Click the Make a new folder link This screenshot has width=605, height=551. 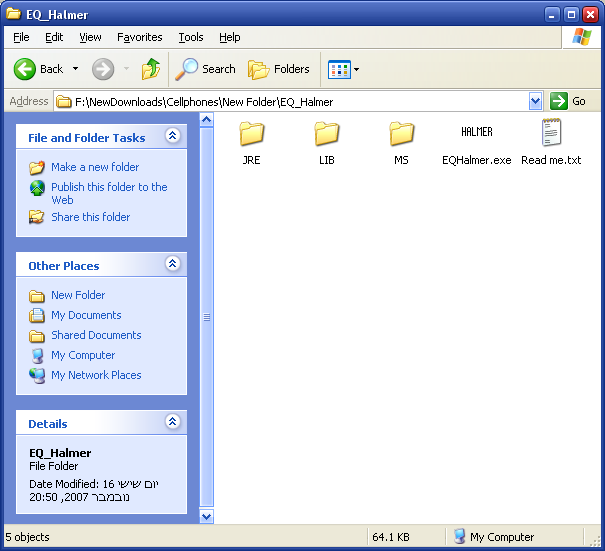point(95,167)
